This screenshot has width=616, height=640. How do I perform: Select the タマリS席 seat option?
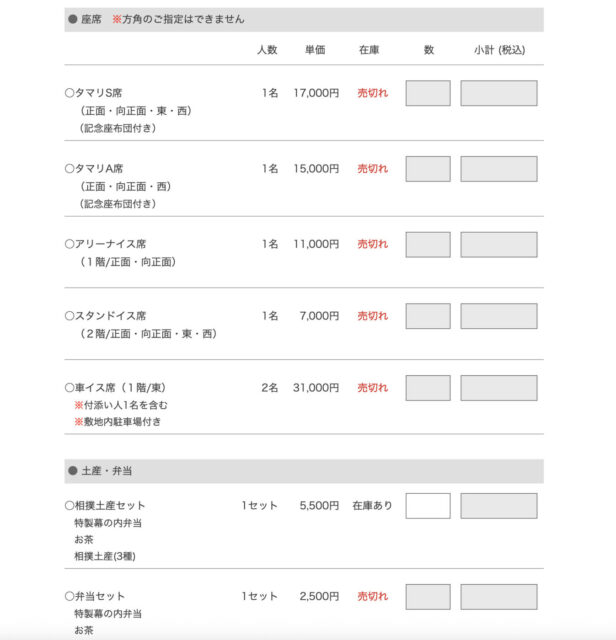click(70, 93)
